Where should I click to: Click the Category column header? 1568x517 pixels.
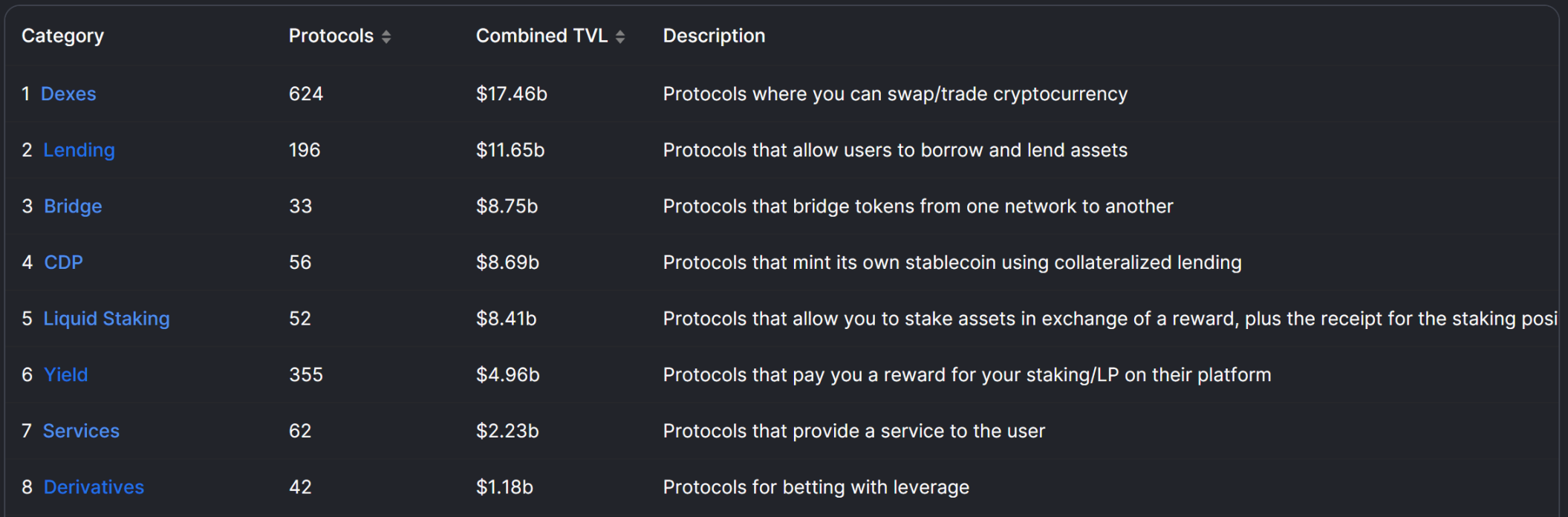(62, 36)
